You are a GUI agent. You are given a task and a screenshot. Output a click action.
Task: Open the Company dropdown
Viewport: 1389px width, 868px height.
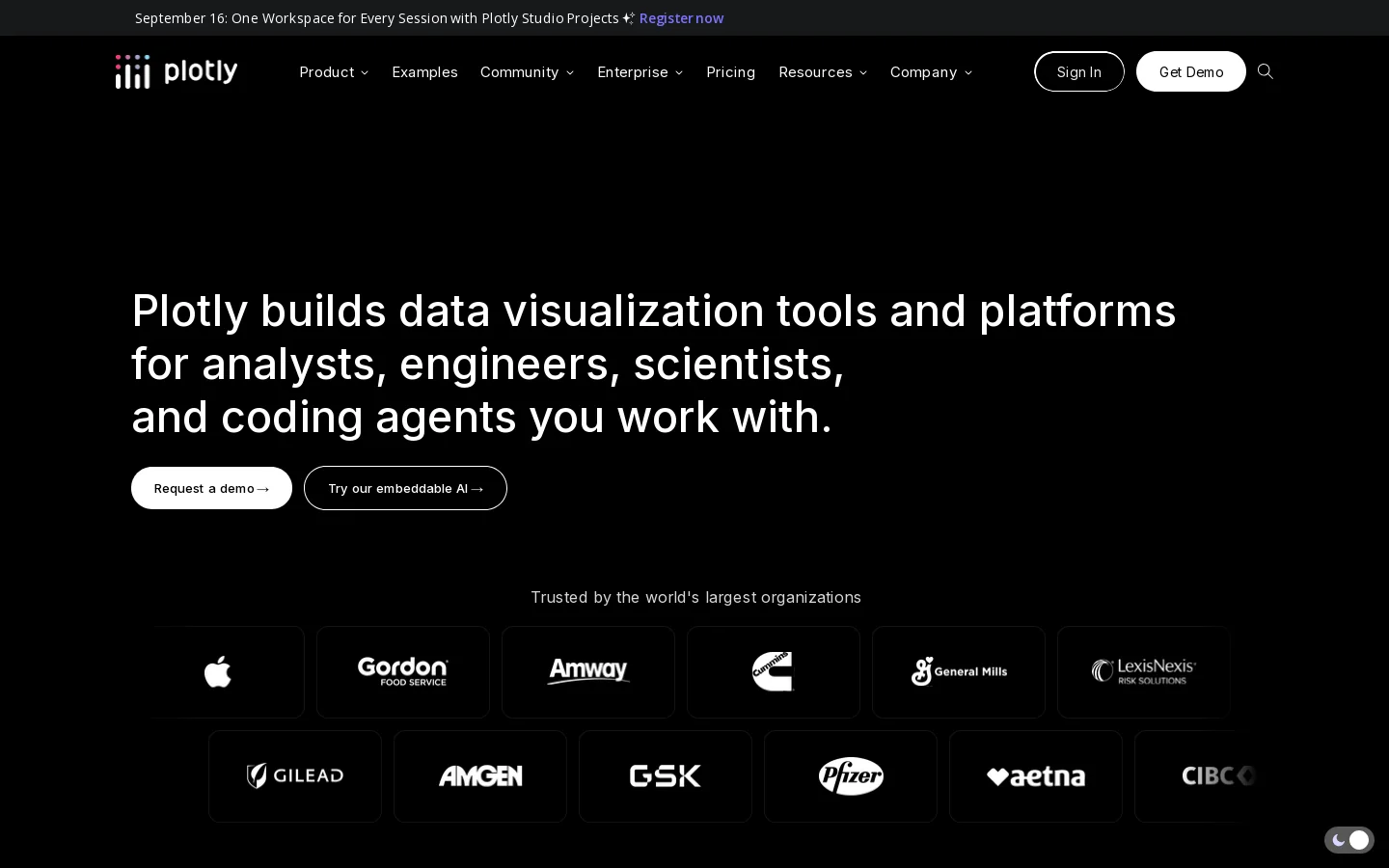pyautogui.click(x=931, y=72)
